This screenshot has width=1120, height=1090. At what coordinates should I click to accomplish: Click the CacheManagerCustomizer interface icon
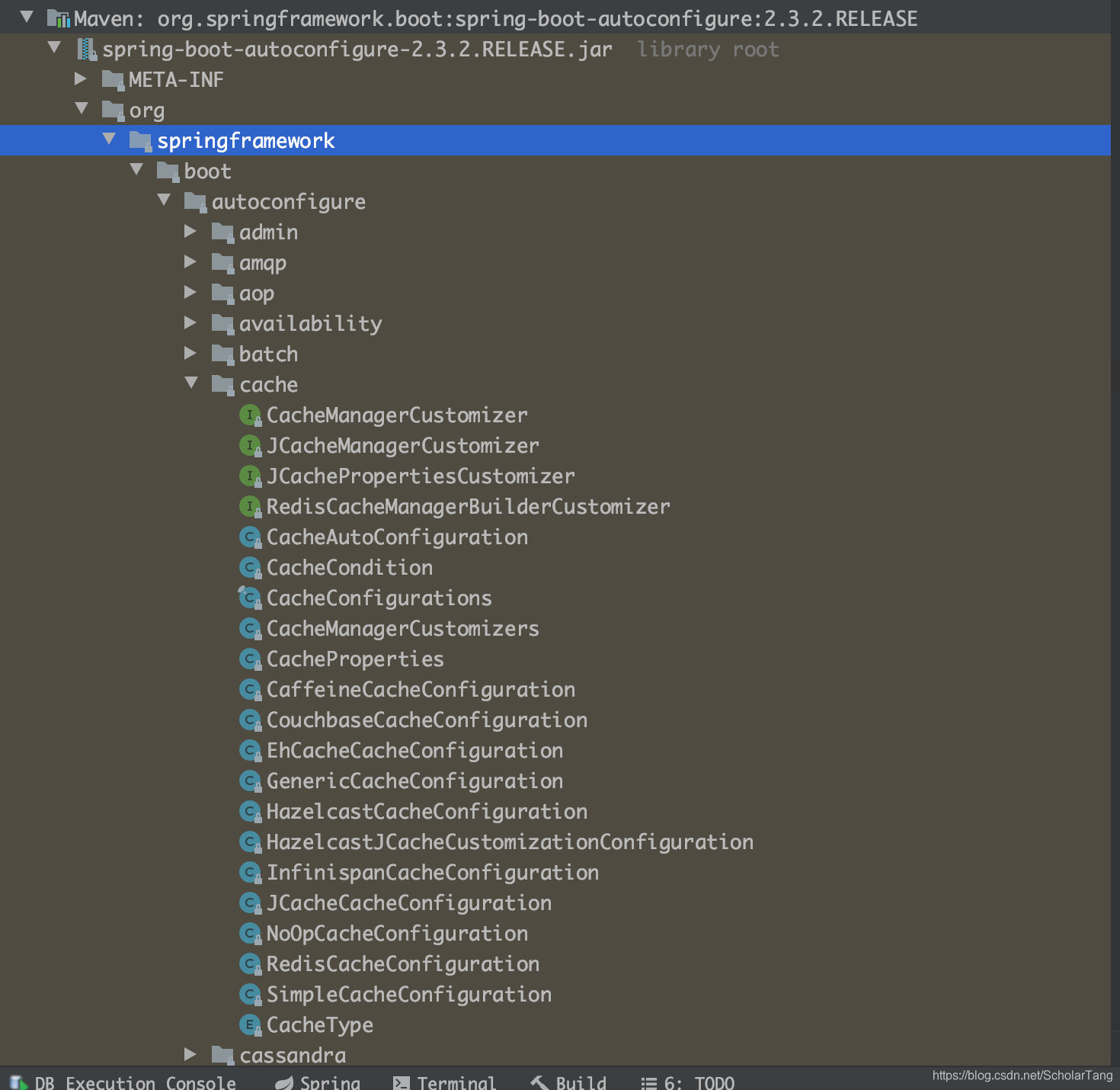point(250,415)
